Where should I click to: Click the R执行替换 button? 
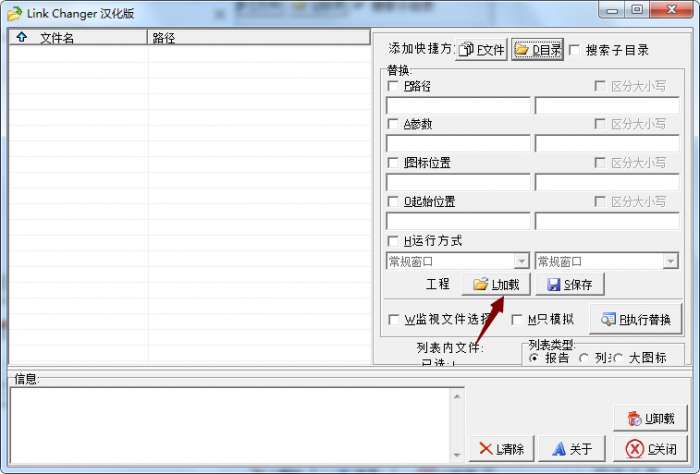coord(636,320)
